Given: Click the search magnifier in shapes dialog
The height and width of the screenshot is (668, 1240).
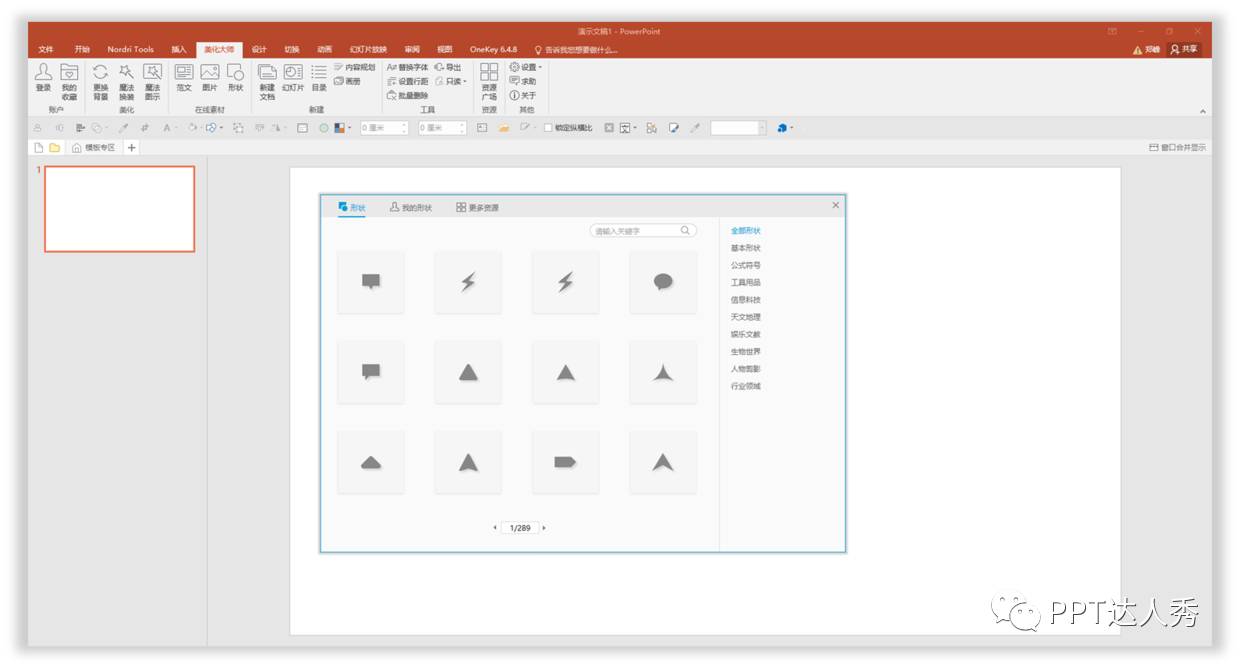Looking at the screenshot, I should [x=686, y=230].
